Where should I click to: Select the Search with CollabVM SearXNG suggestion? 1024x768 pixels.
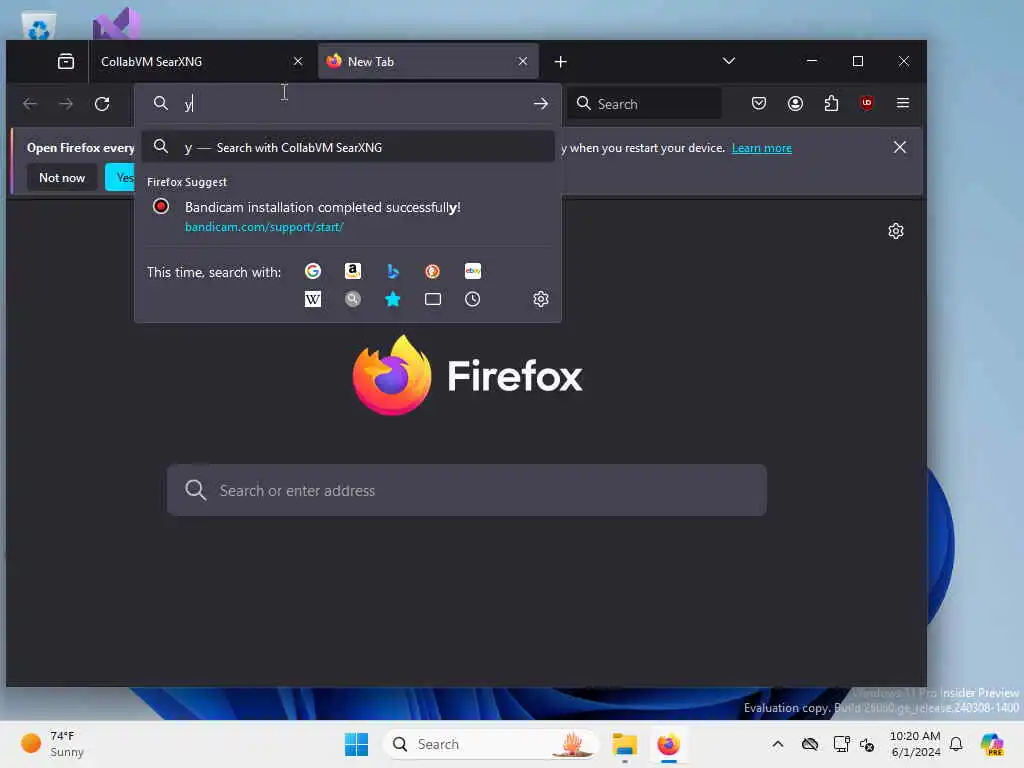348,148
